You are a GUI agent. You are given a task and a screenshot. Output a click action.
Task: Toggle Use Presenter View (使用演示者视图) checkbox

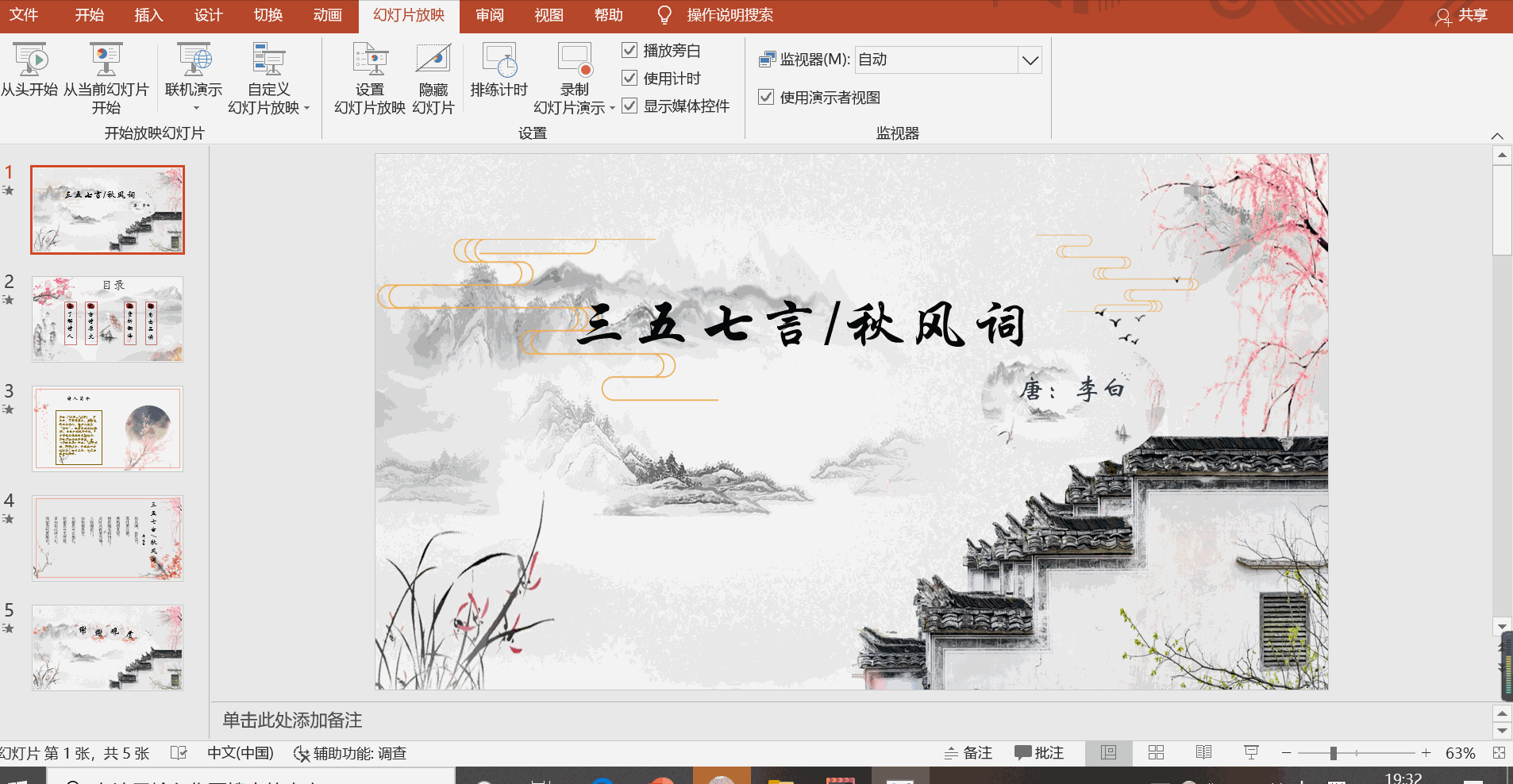coord(766,97)
